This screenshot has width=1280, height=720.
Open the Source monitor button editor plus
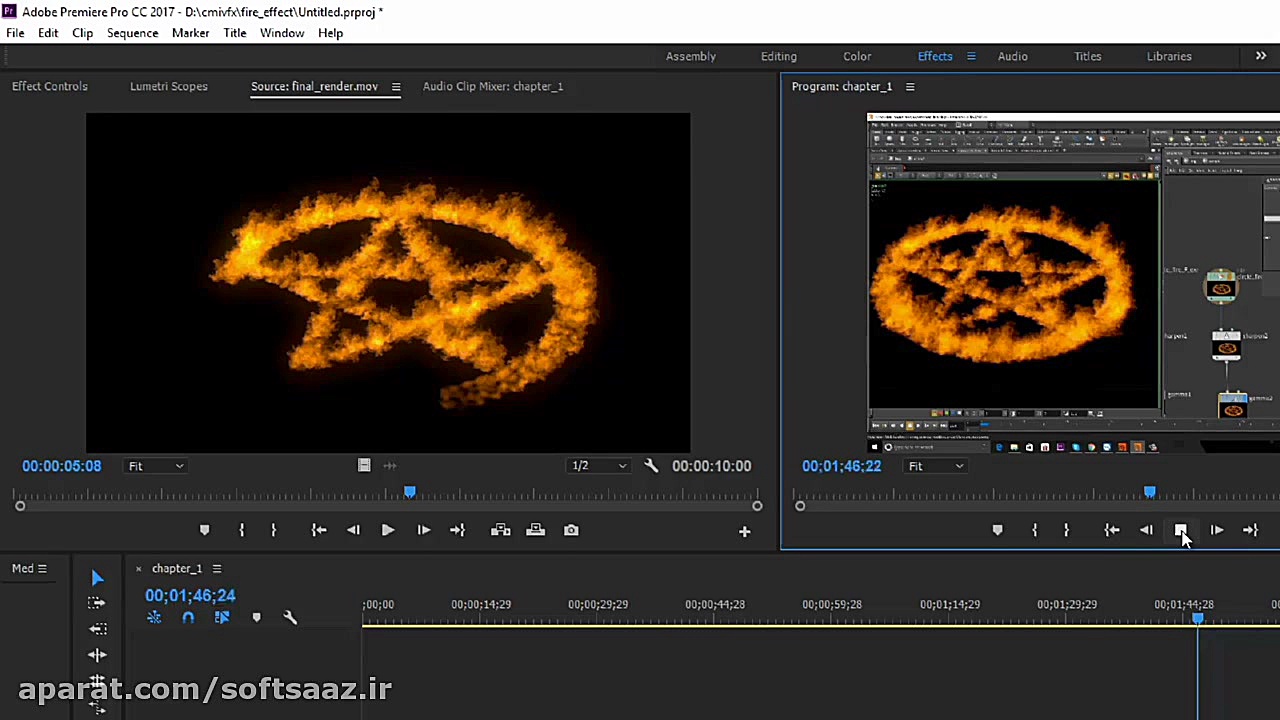(x=744, y=531)
